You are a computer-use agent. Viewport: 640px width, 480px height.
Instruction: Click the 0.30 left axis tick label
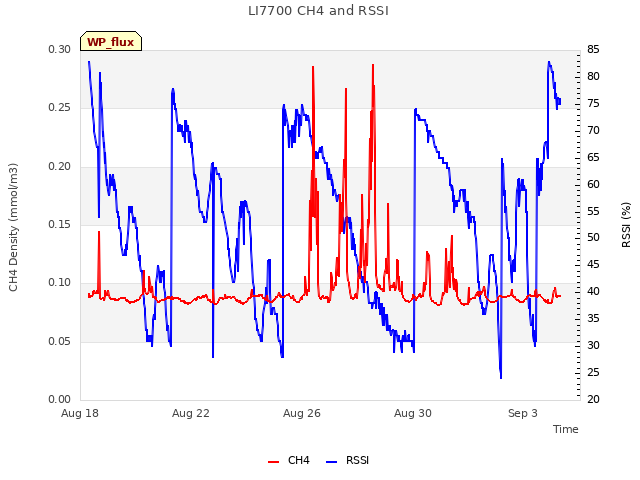[60, 49]
